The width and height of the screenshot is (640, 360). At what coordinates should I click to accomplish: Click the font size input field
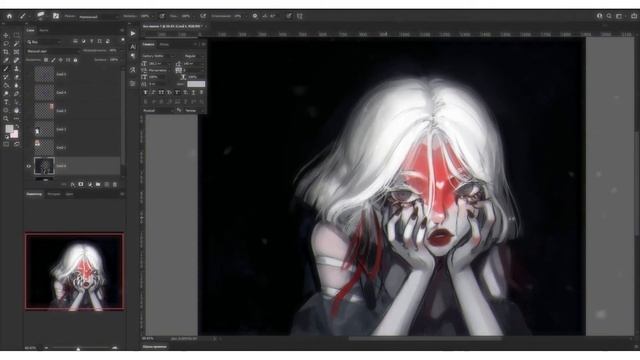[160, 64]
